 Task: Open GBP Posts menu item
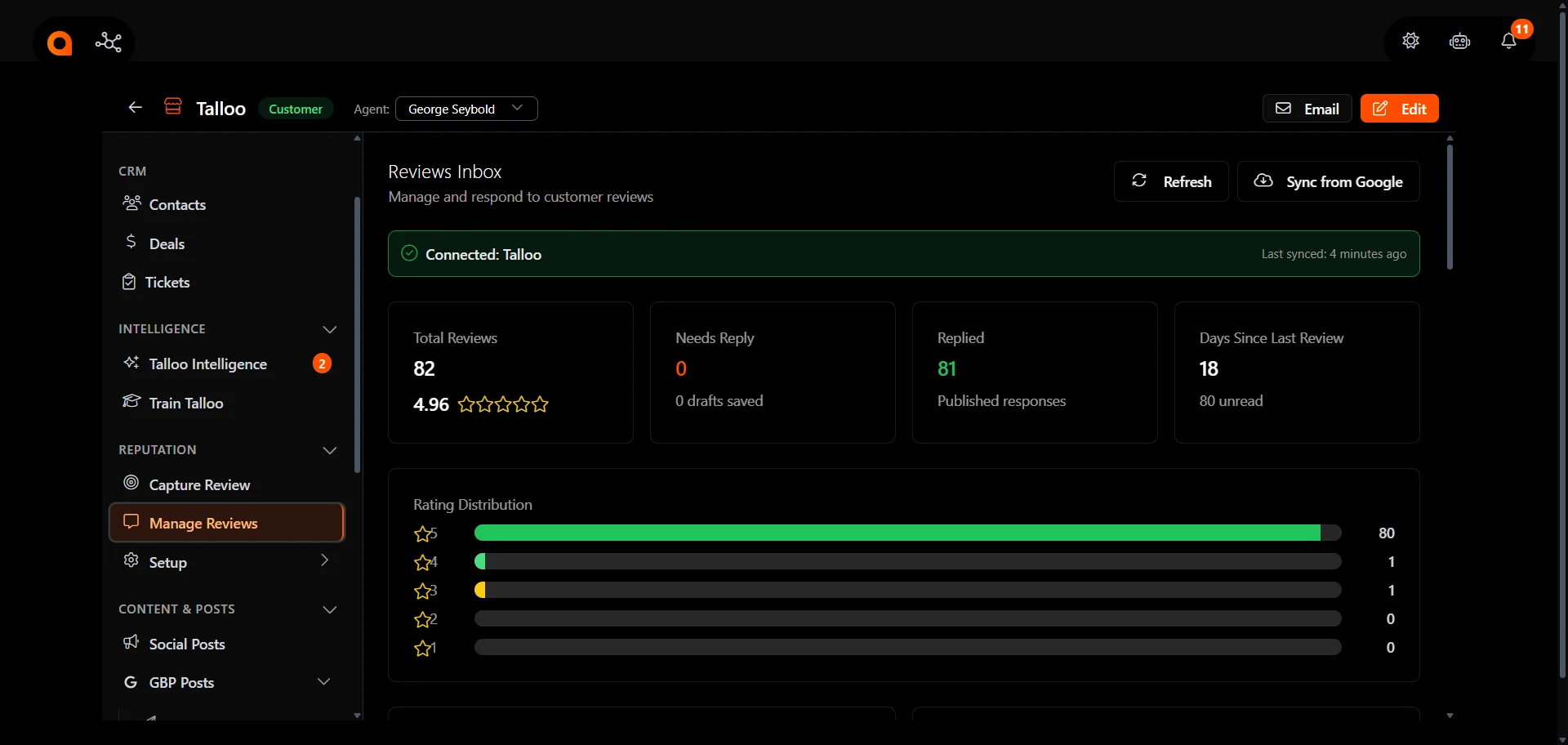pyautogui.click(x=227, y=682)
